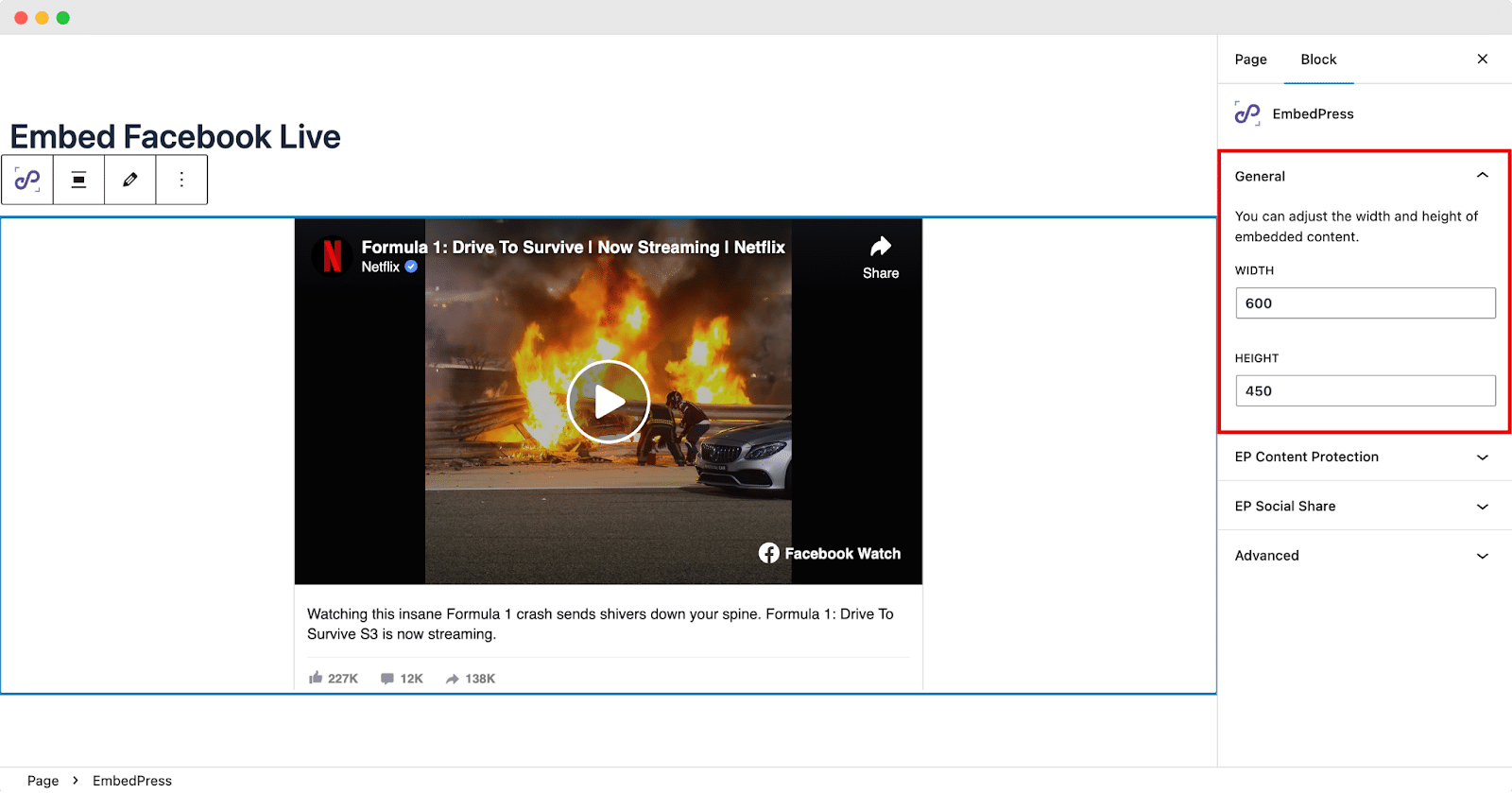Click the Netflix N profile logo

pos(332,256)
